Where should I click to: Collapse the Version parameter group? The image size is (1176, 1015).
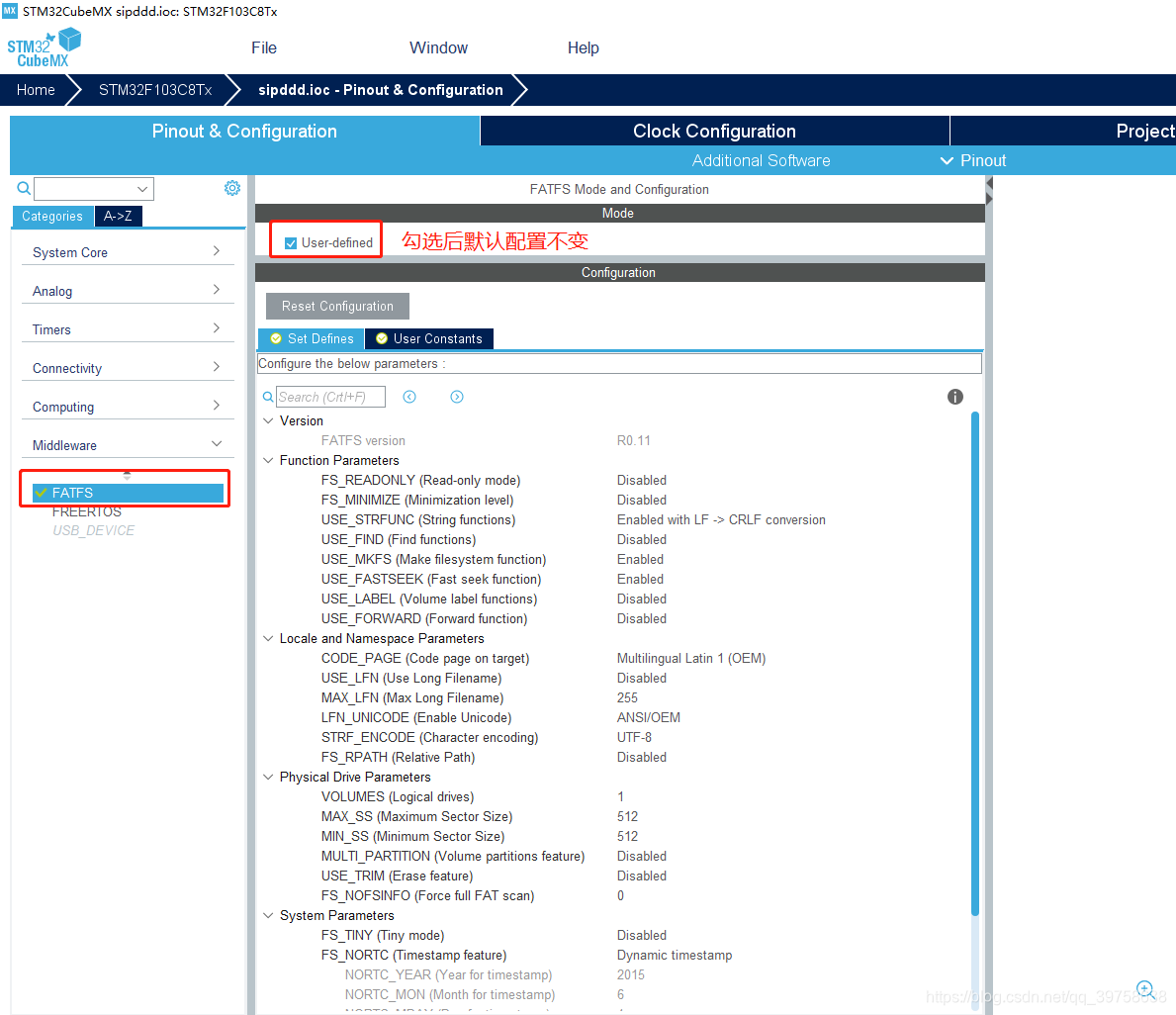coord(268,420)
